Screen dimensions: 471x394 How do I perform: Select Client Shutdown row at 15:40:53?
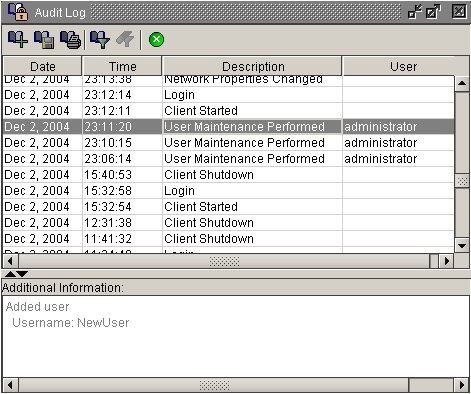(229, 175)
